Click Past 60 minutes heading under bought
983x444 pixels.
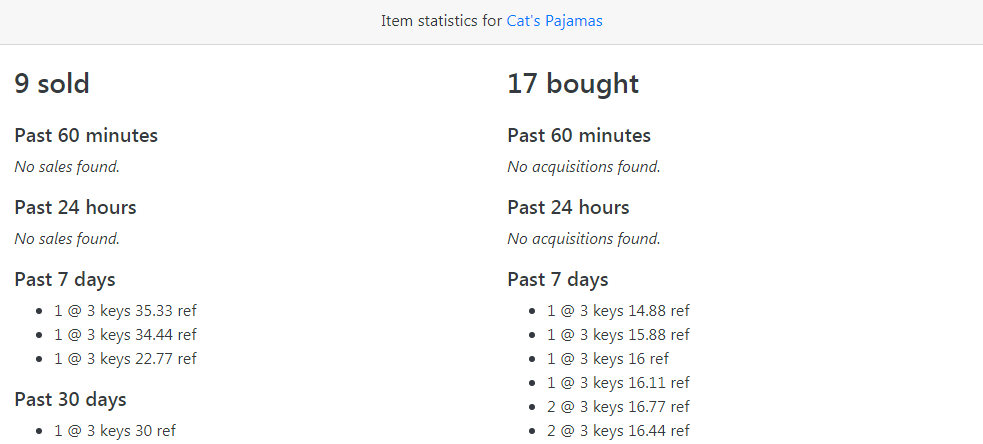coord(579,136)
